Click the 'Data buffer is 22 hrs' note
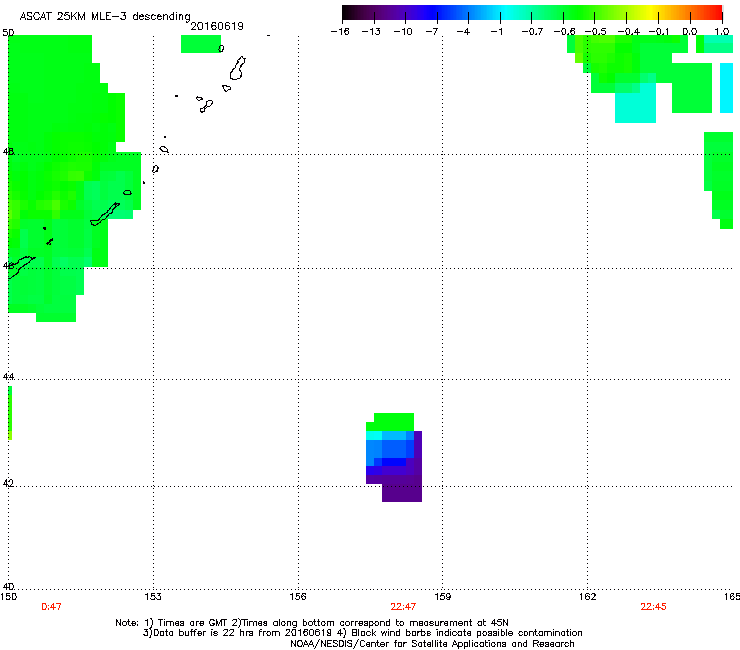Image resolution: width=740 pixels, height=650 pixels. tap(362, 633)
